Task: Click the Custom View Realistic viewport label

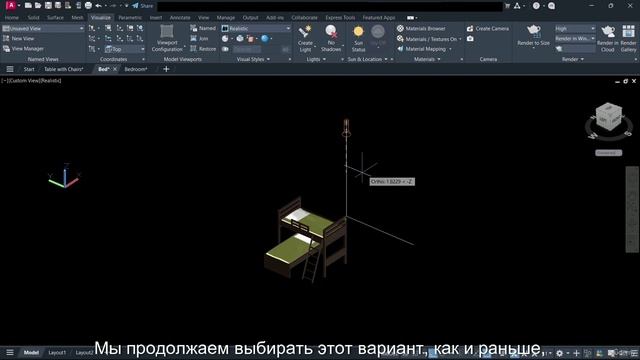Action: (31, 80)
